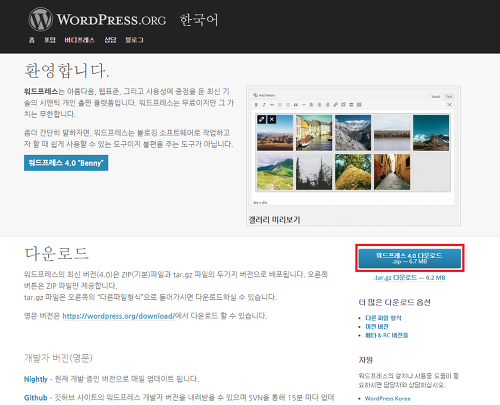Screen dimensions: 500x405
Task: Open the 버디프레스 navigation item
Action: [x=79, y=40]
